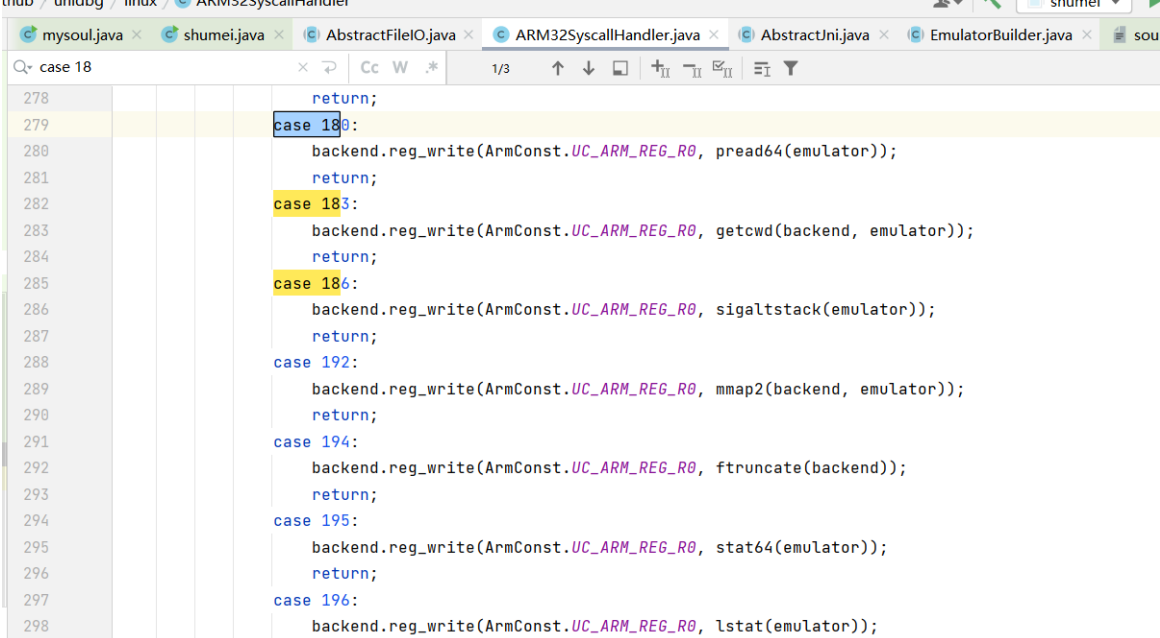The image size is (1160, 638).
Task: Click unselect occurrence icon
Action: click(692, 69)
